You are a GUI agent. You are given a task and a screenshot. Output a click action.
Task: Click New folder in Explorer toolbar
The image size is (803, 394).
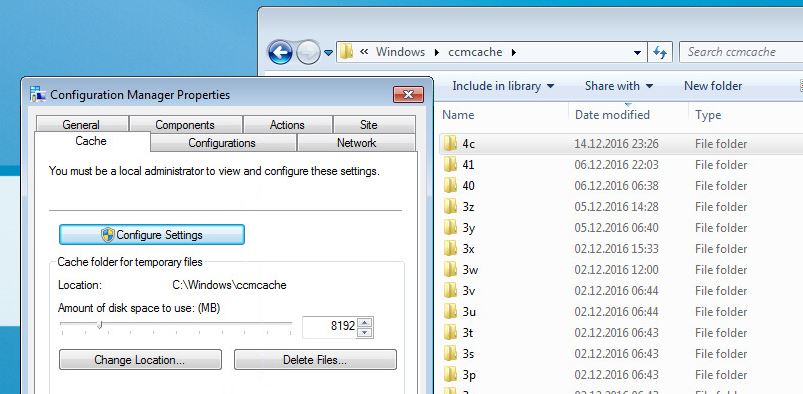click(713, 86)
